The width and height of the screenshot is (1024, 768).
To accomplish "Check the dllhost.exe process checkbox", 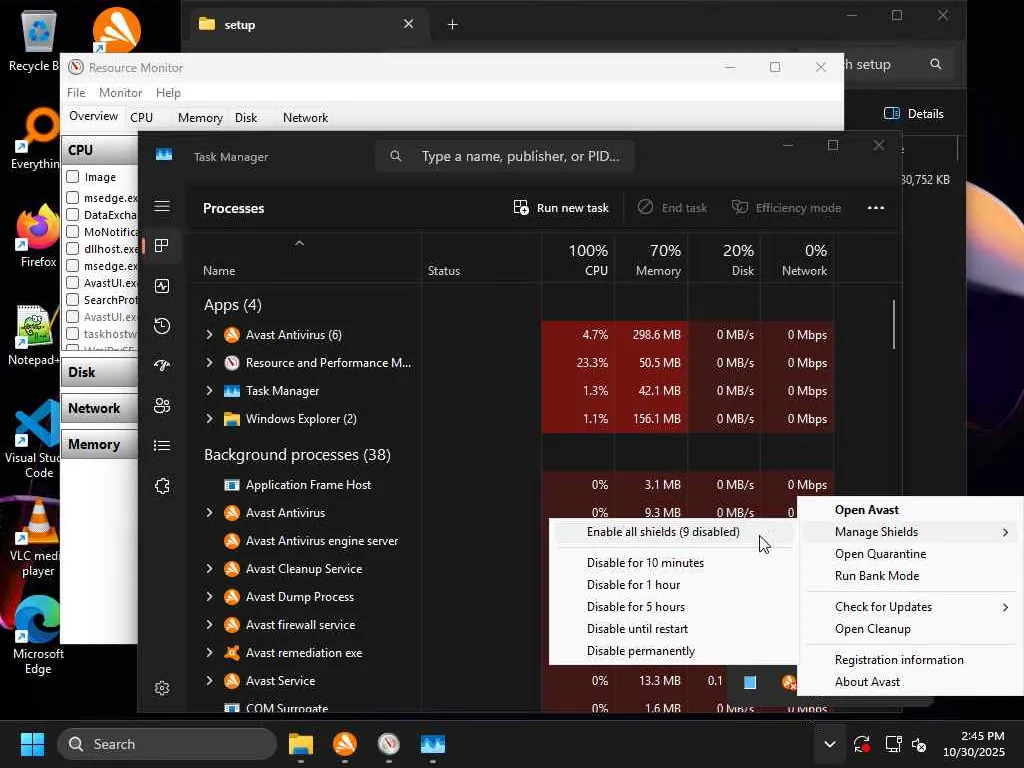I will pos(72,249).
